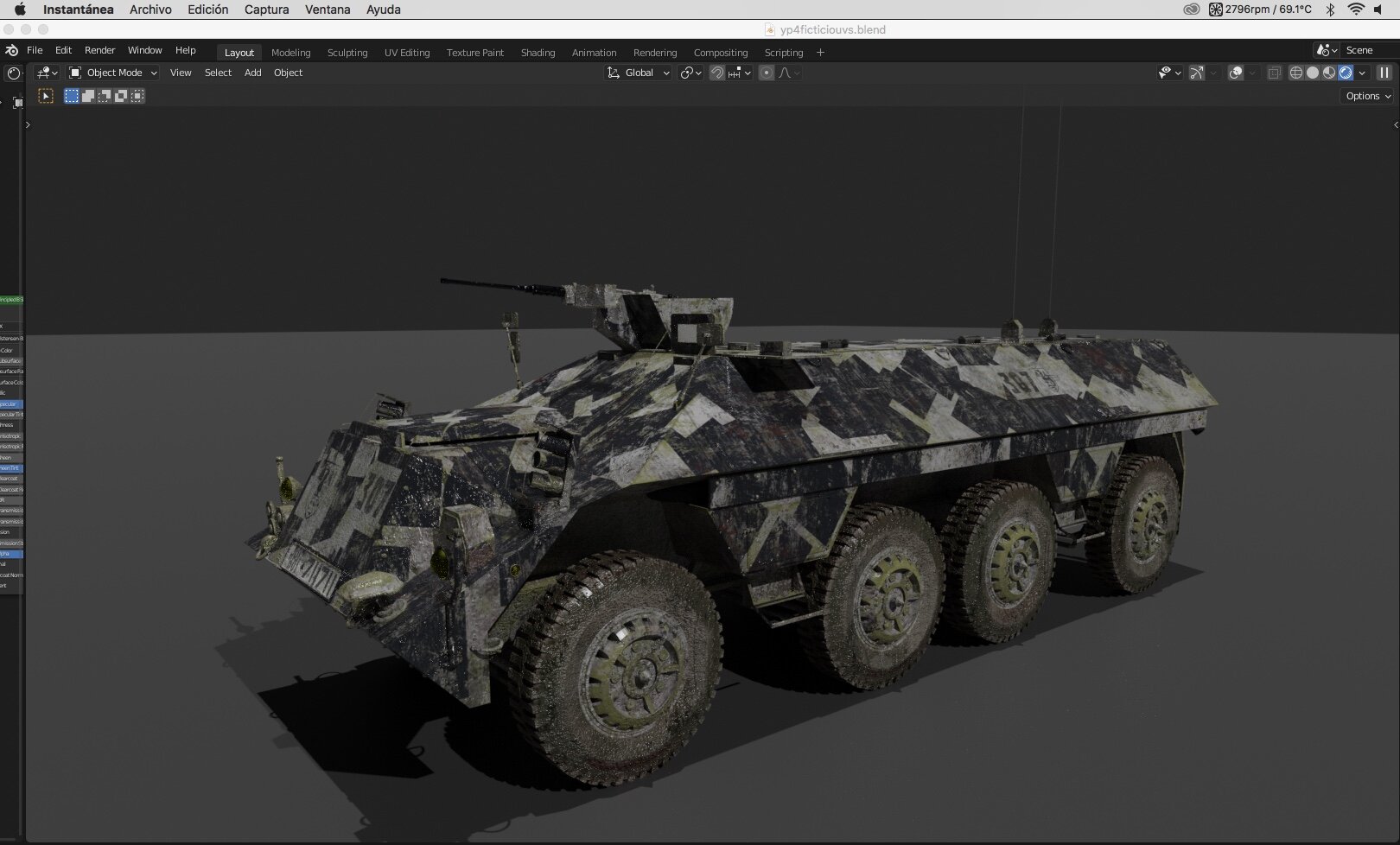Open the viewport Select menu

(218, 73)
